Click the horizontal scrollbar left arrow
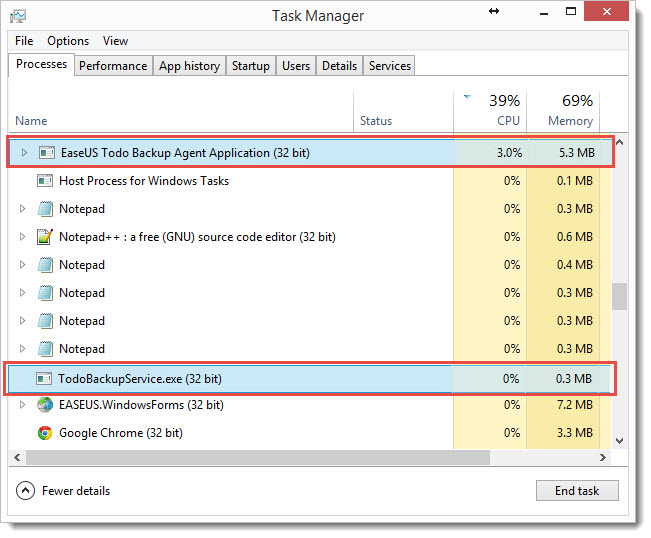The width and height of the screenshot is (651, 538). 17,457
